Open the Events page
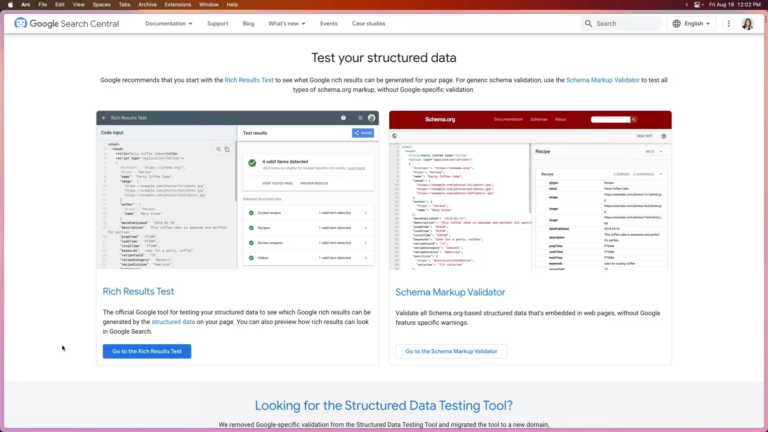Screen dimensions: 768x432 (x=329, y=24)
